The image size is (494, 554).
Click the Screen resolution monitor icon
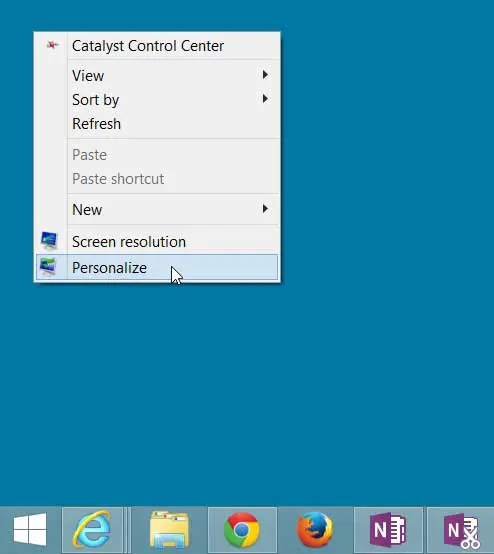pos(49,240)
